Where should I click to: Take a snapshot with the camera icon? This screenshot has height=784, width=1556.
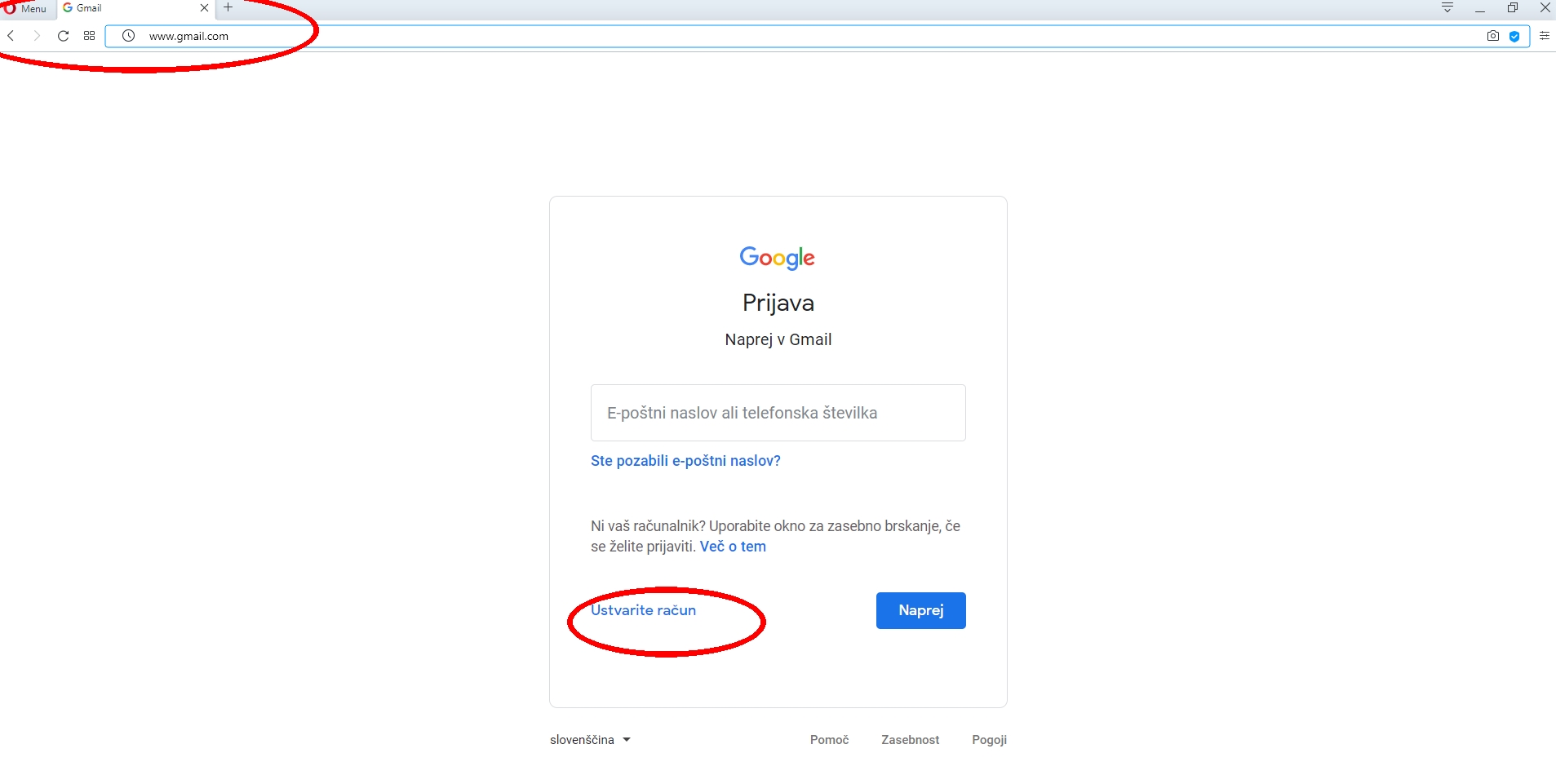tap(1492, 36)
